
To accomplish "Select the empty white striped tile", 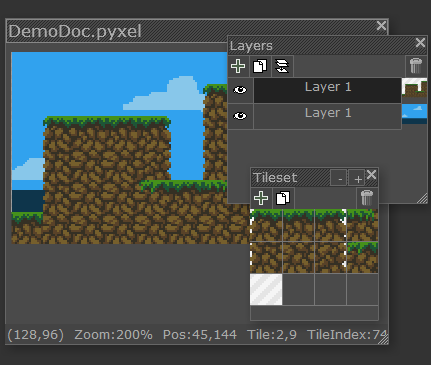I will pyautogui.click(x=266, y=289).
